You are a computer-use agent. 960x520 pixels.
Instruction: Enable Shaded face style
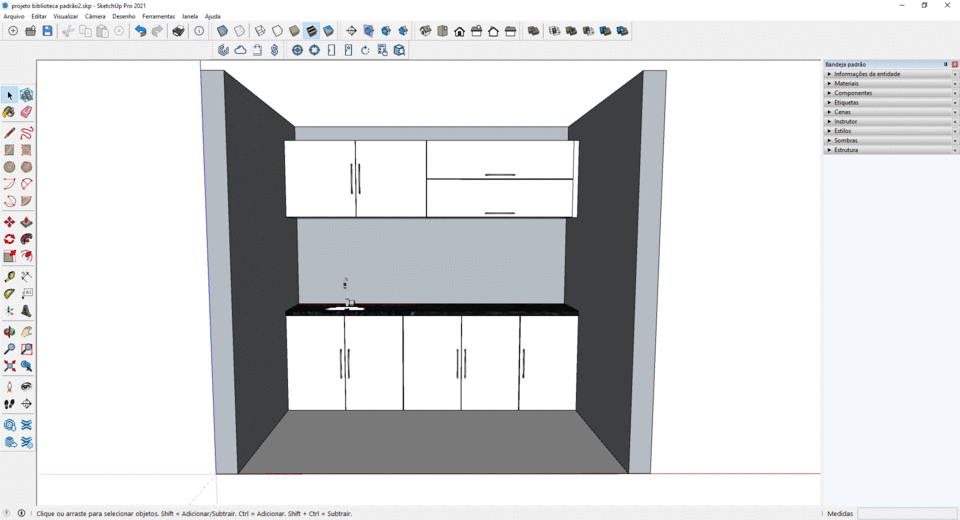(x=294, y=31)
